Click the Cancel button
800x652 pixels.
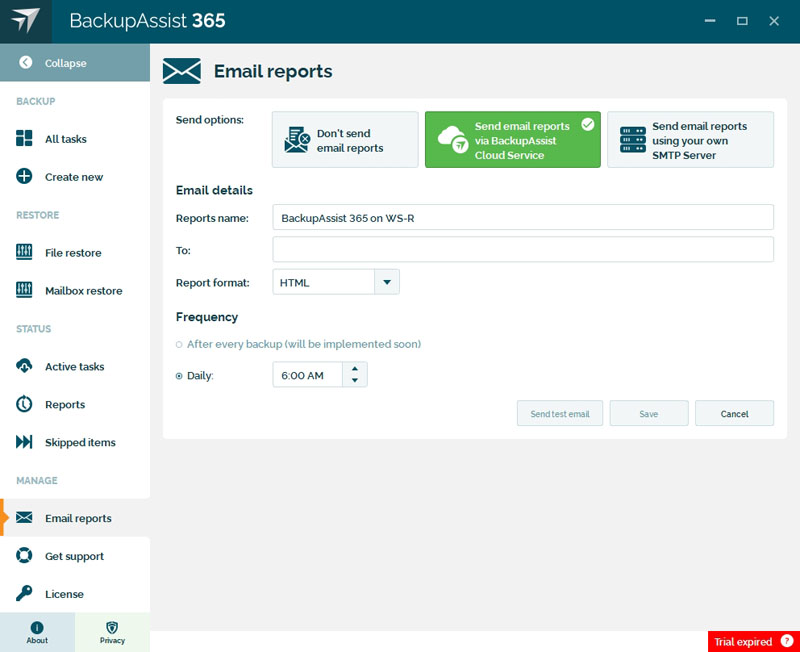[x=734, y=413]
